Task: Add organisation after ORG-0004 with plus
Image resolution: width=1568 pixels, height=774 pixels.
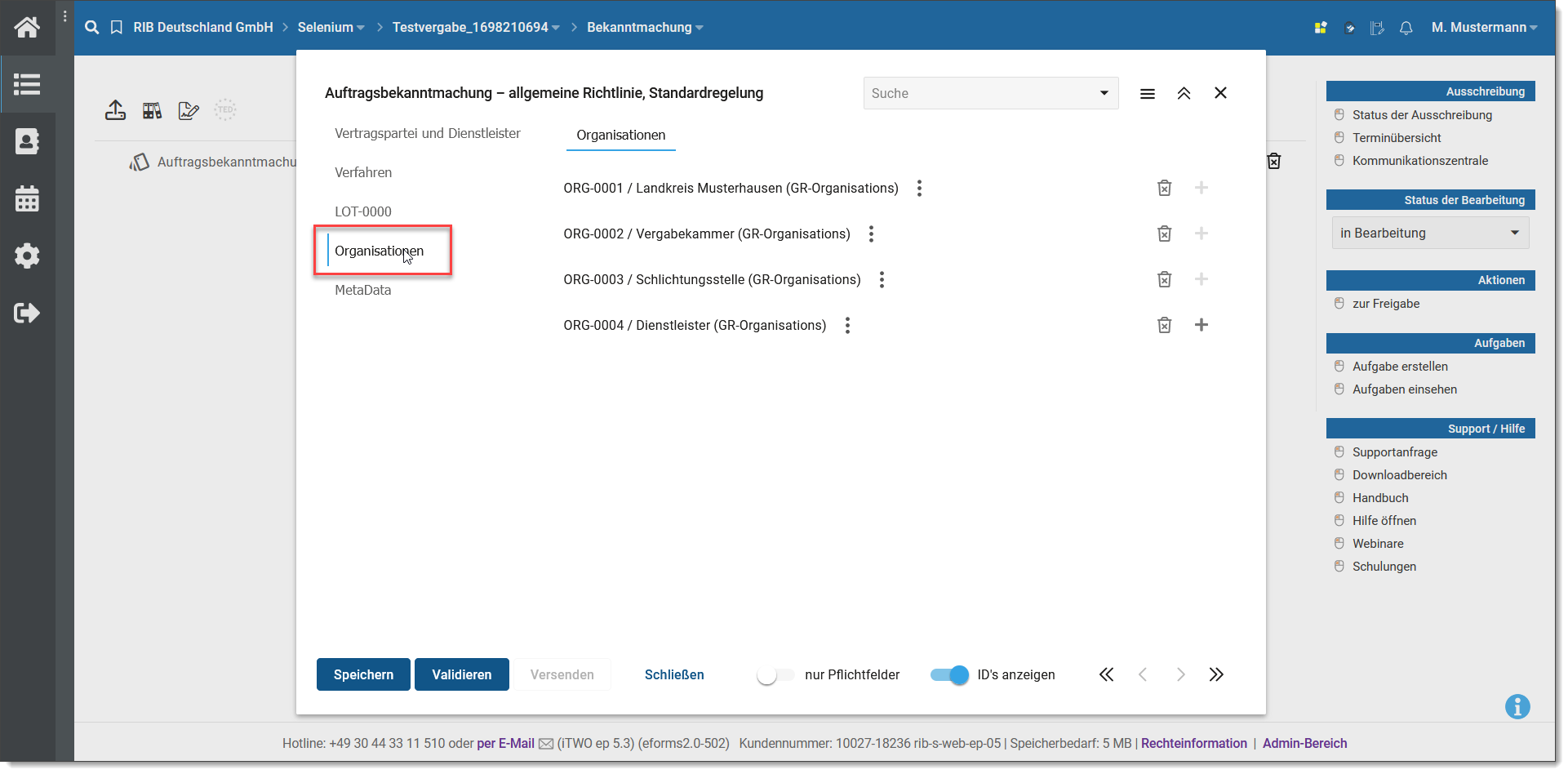Action: pyautogui.click(x=1202, y=325)
